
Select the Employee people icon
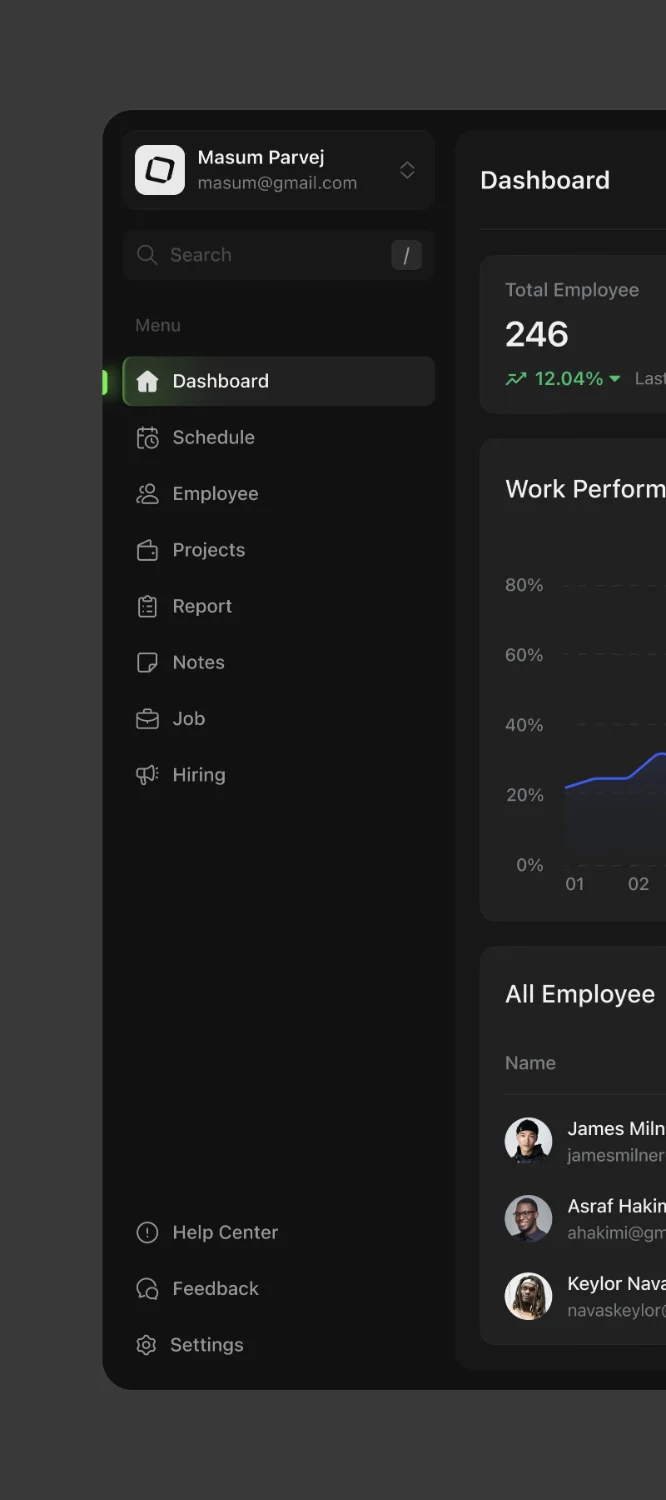point(147,494)
